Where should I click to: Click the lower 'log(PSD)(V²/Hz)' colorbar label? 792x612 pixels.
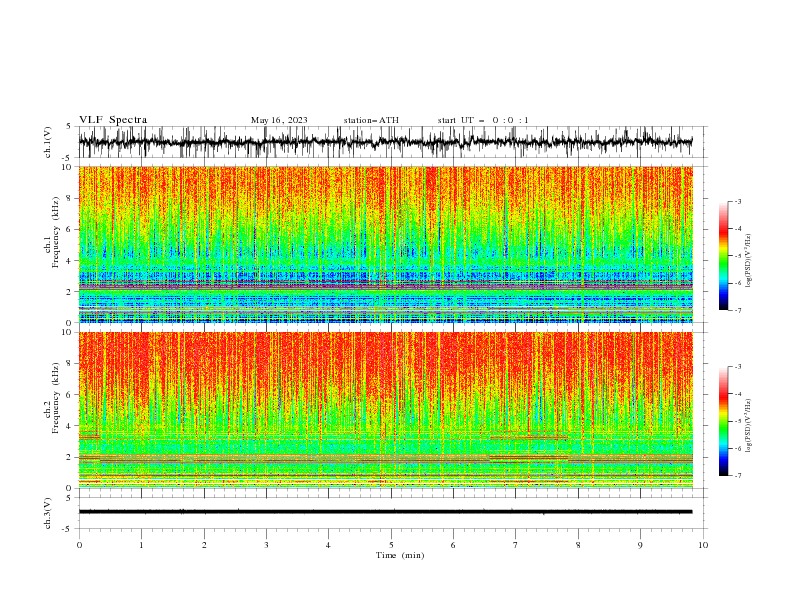click(x=748, y=425)
